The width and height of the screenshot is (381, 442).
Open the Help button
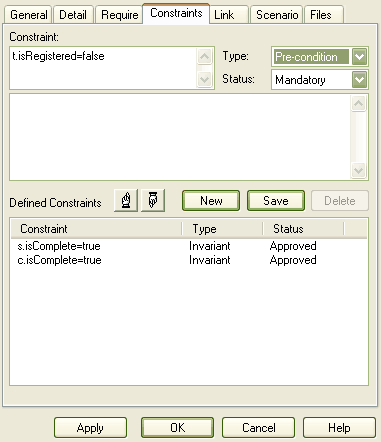[x=339, y=428]
